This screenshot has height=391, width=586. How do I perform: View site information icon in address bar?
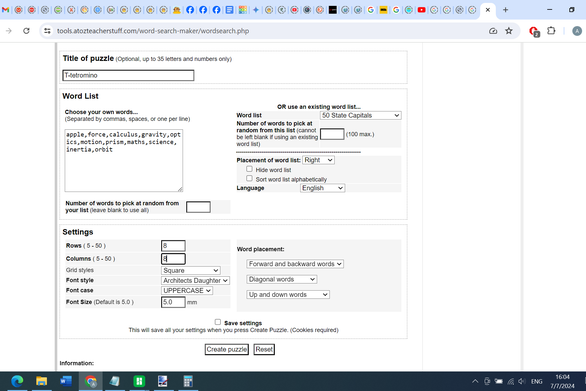pyautogui.click(x=47, y=31)
